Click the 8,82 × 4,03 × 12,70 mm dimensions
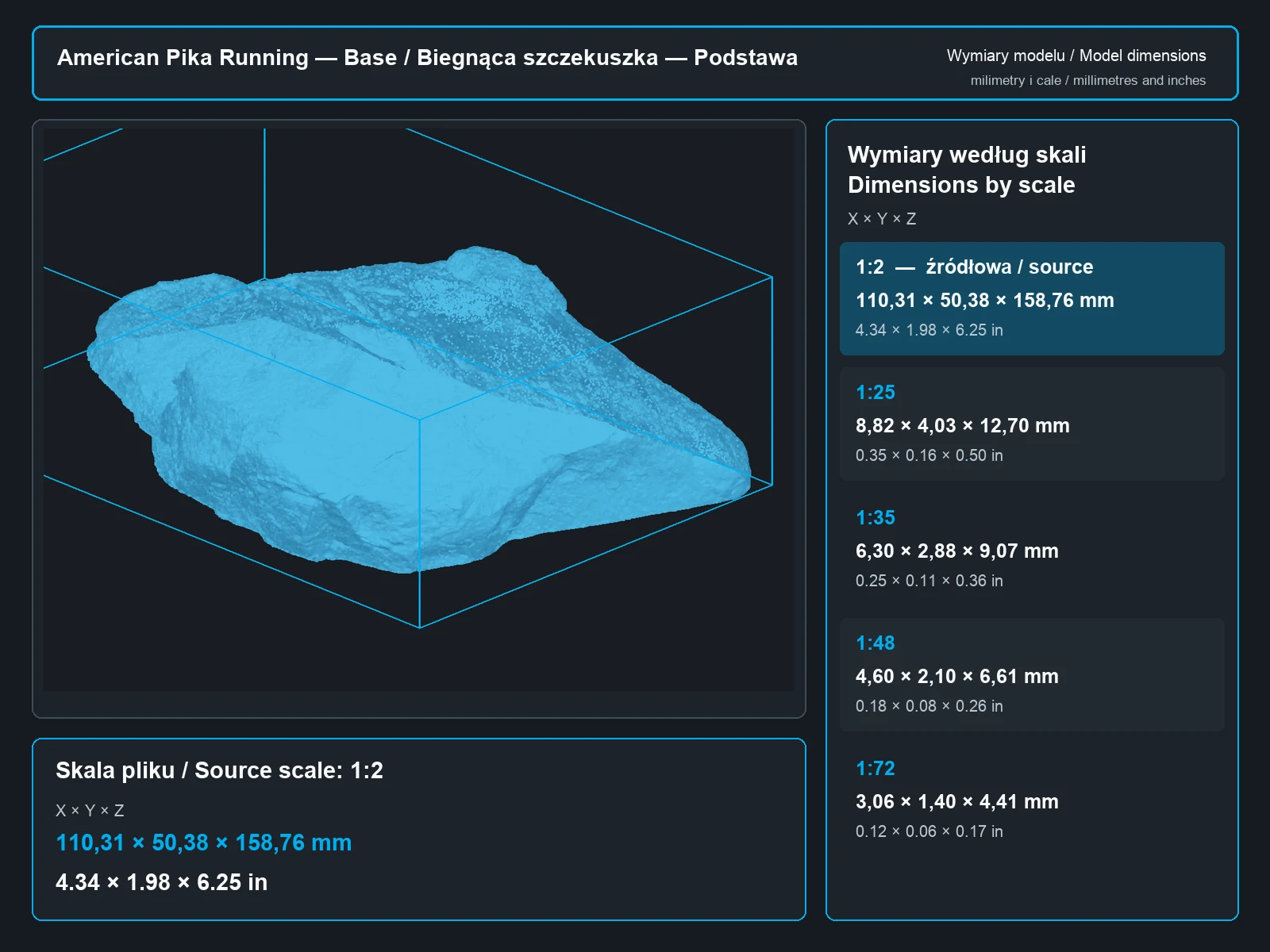The image size is (1270, 952). (x=962, y=426)
